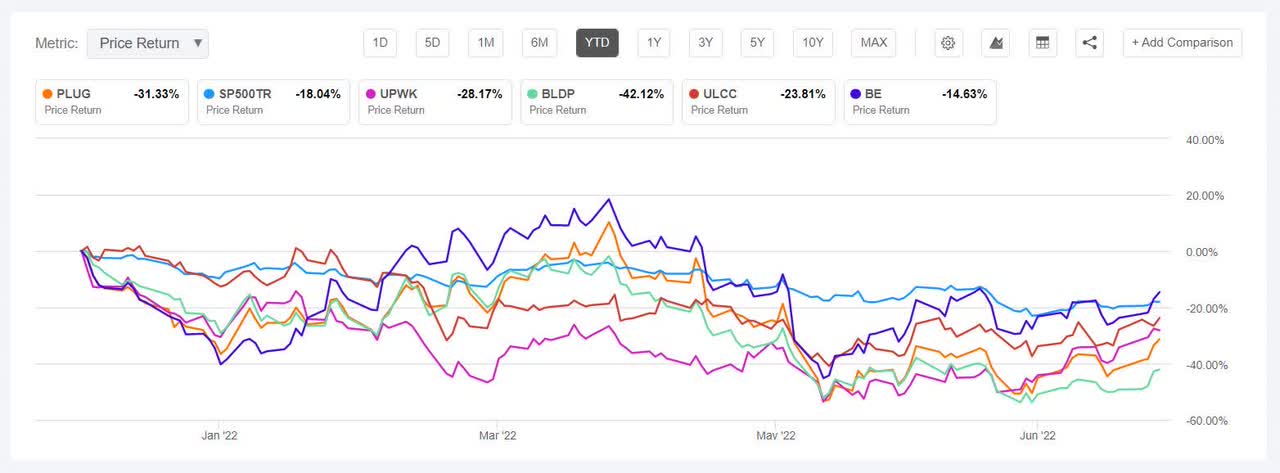
Task: Switch to the mountain area chart type
Action: pos(995,43)
